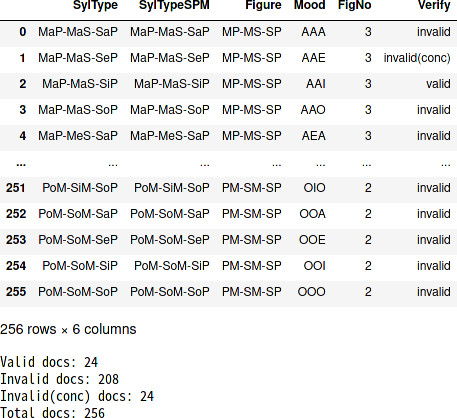This screenshot has width=457, height=418.
Task: Click the OOI mood cell
Action: (x=314, y=266)
